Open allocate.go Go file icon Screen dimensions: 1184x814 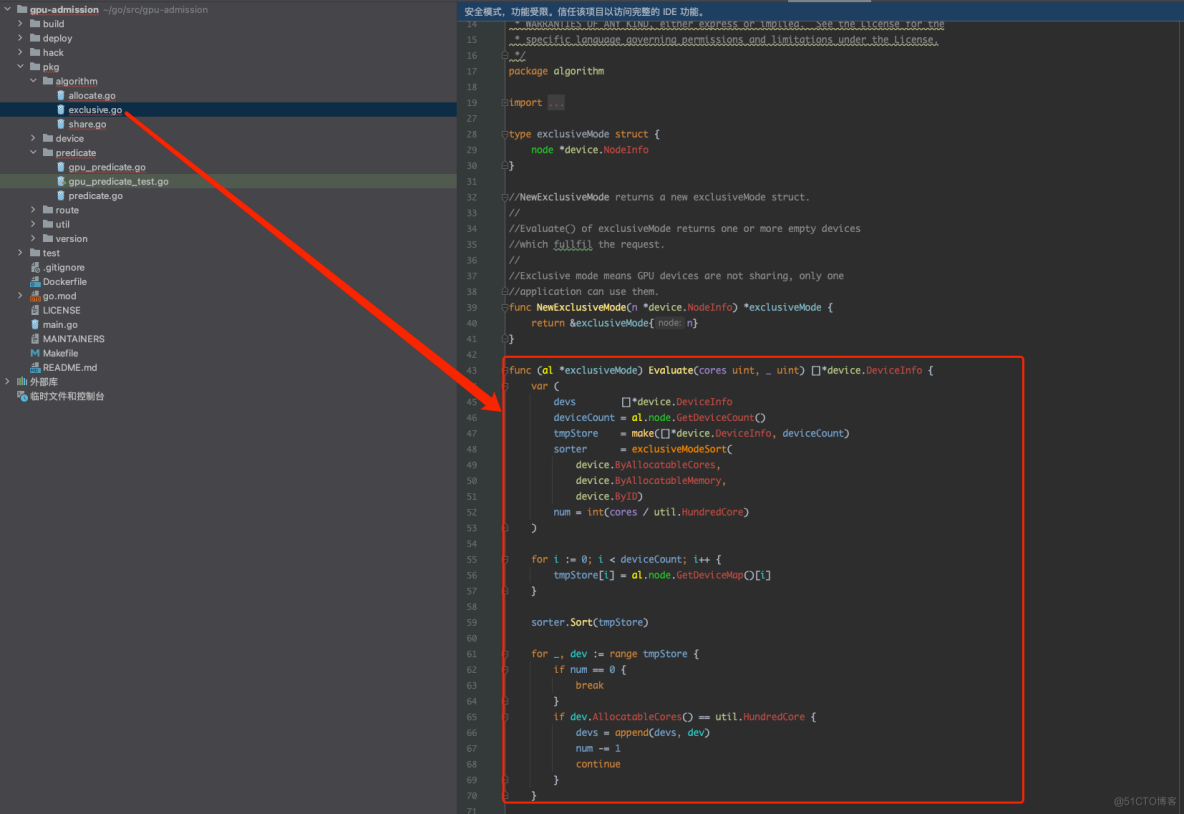coord(61,96)
